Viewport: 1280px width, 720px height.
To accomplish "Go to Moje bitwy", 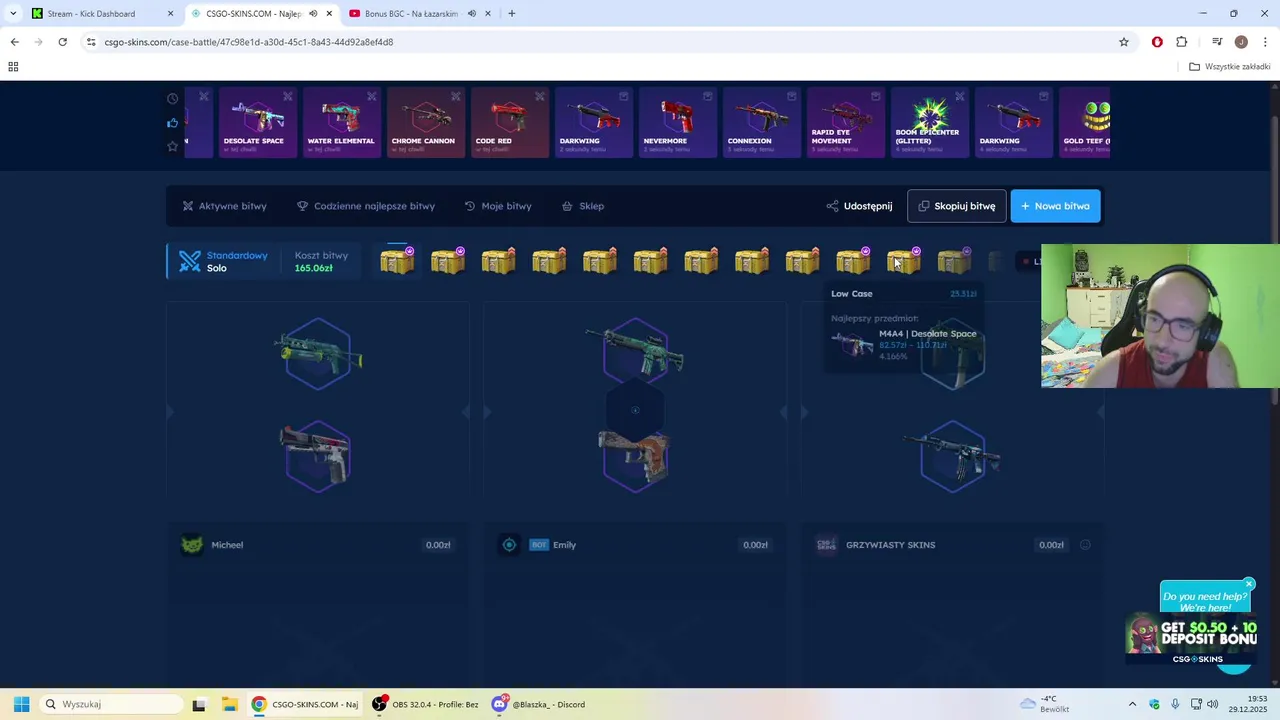I will pos(498,206).
